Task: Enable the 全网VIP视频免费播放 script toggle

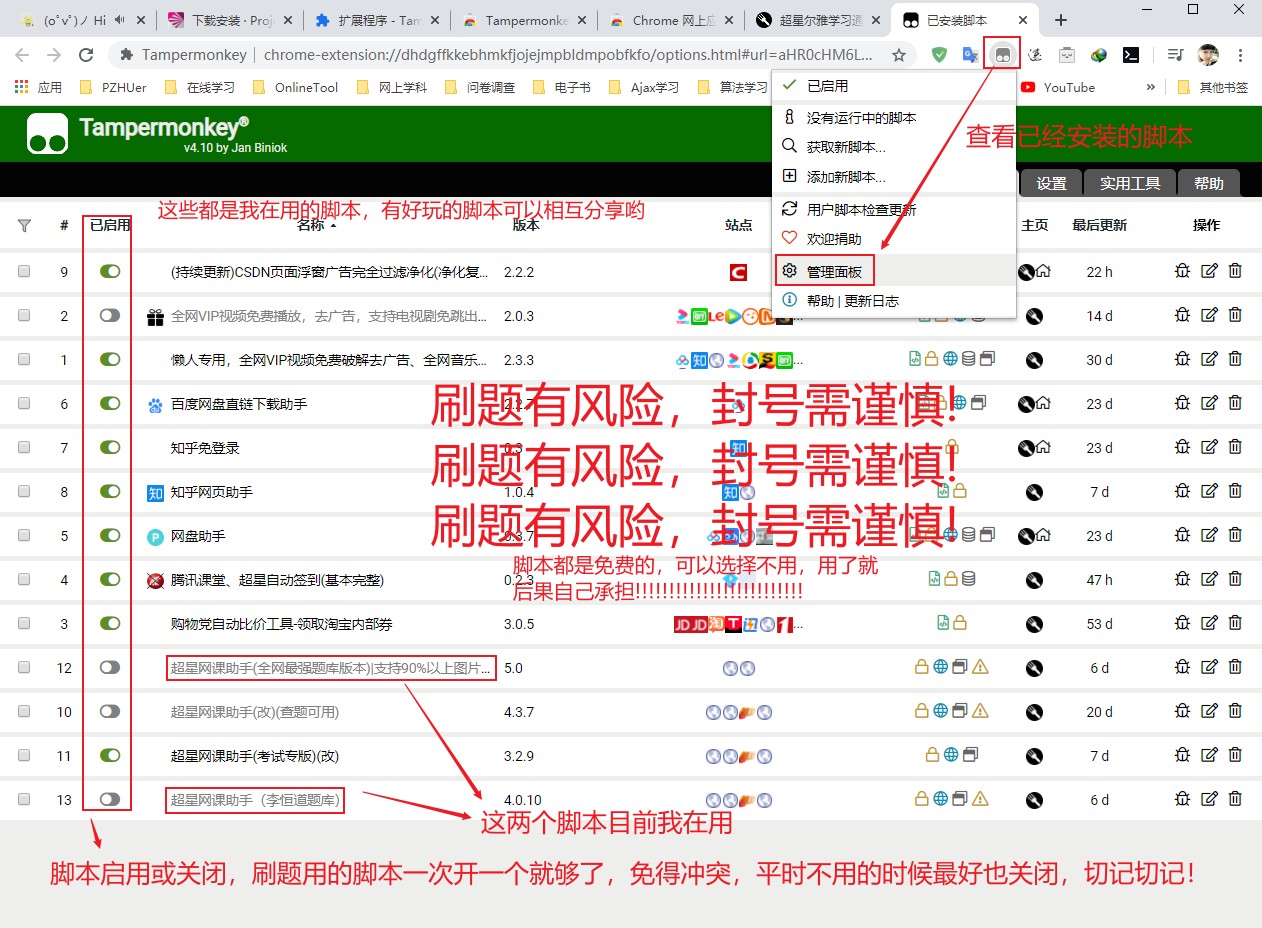Action: 110,315
